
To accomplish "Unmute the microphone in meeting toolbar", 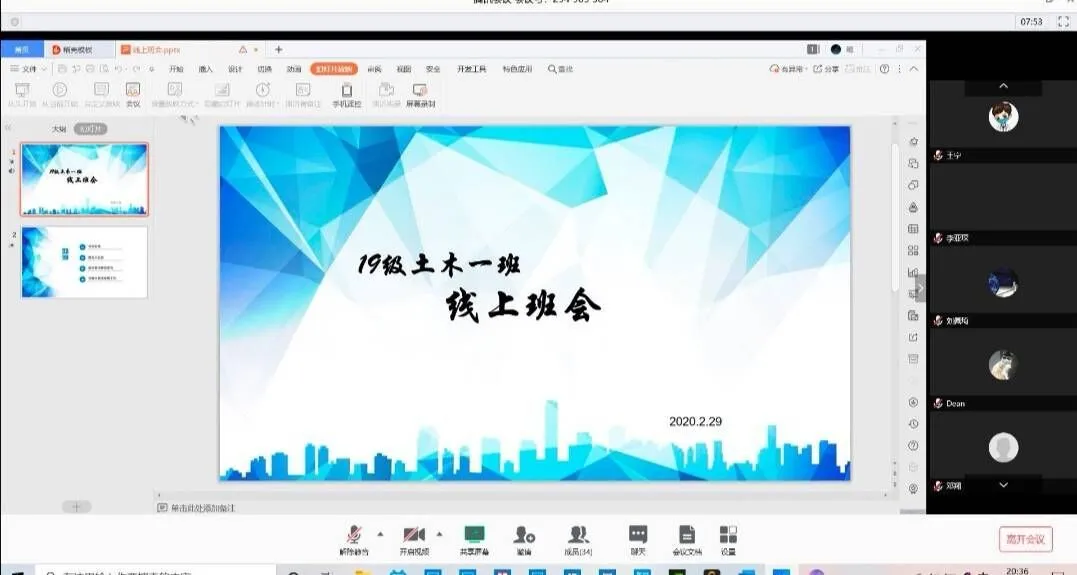I will (x=353, y=536).
